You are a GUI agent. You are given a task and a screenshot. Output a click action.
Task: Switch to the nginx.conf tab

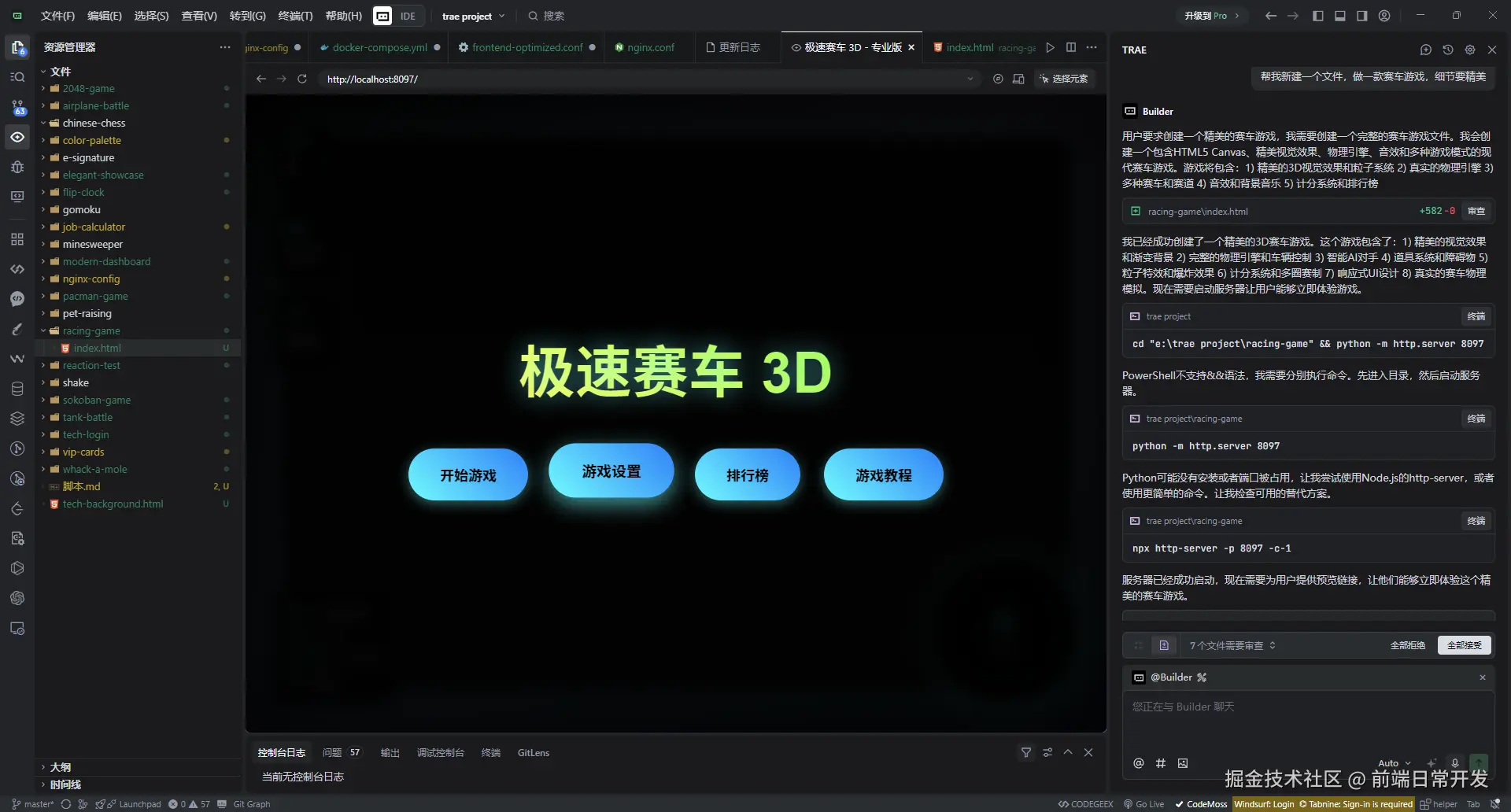point(651,47)
